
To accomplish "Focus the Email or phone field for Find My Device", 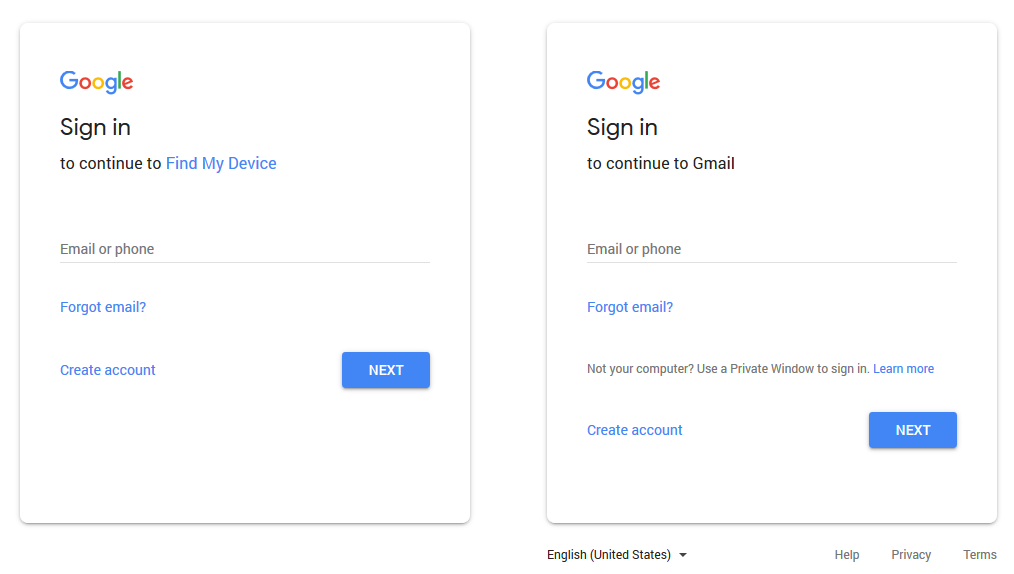I will click(x=244, y=249).
